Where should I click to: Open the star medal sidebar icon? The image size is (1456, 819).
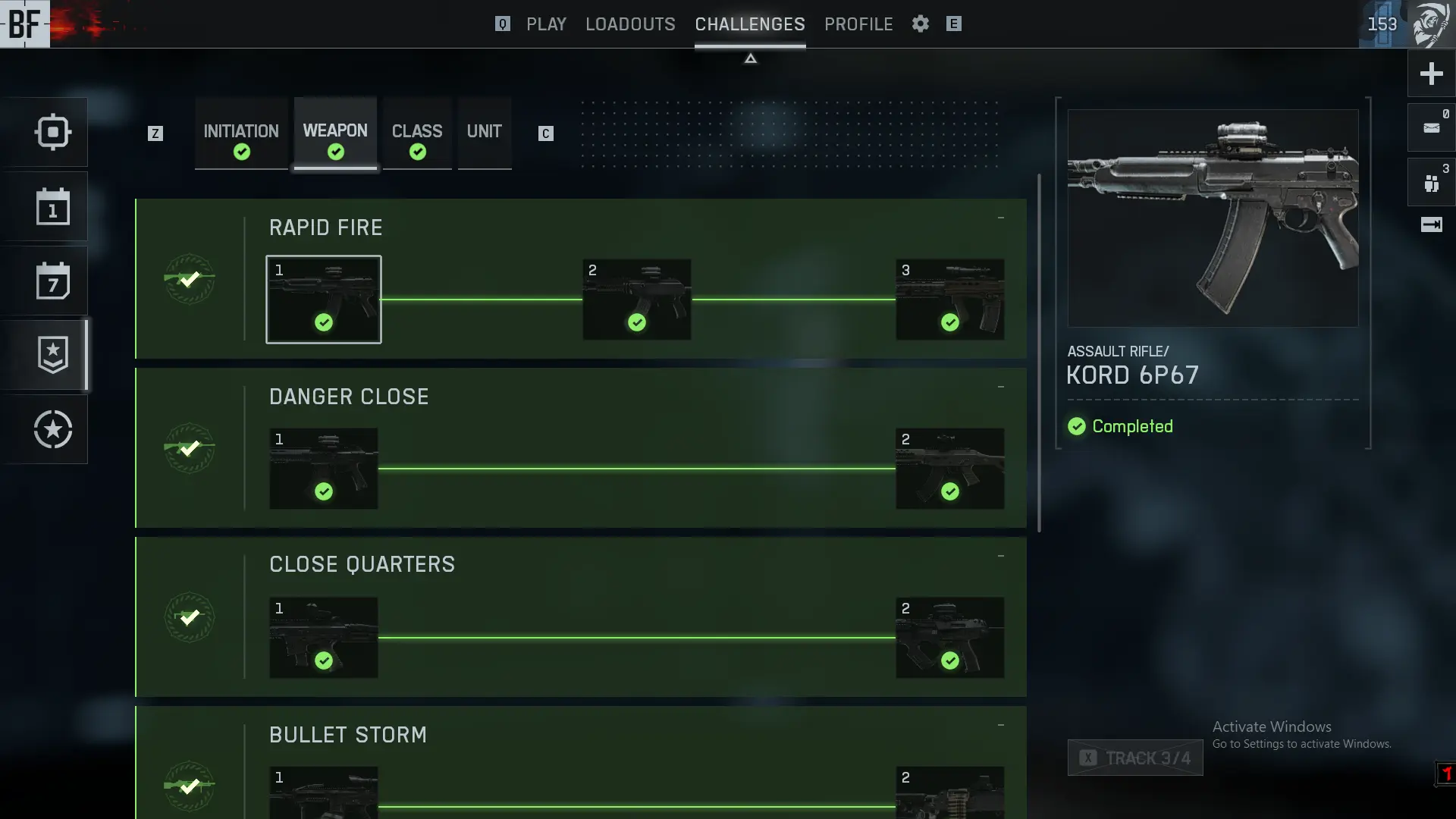pyautogui.click(x=52, y=429)
